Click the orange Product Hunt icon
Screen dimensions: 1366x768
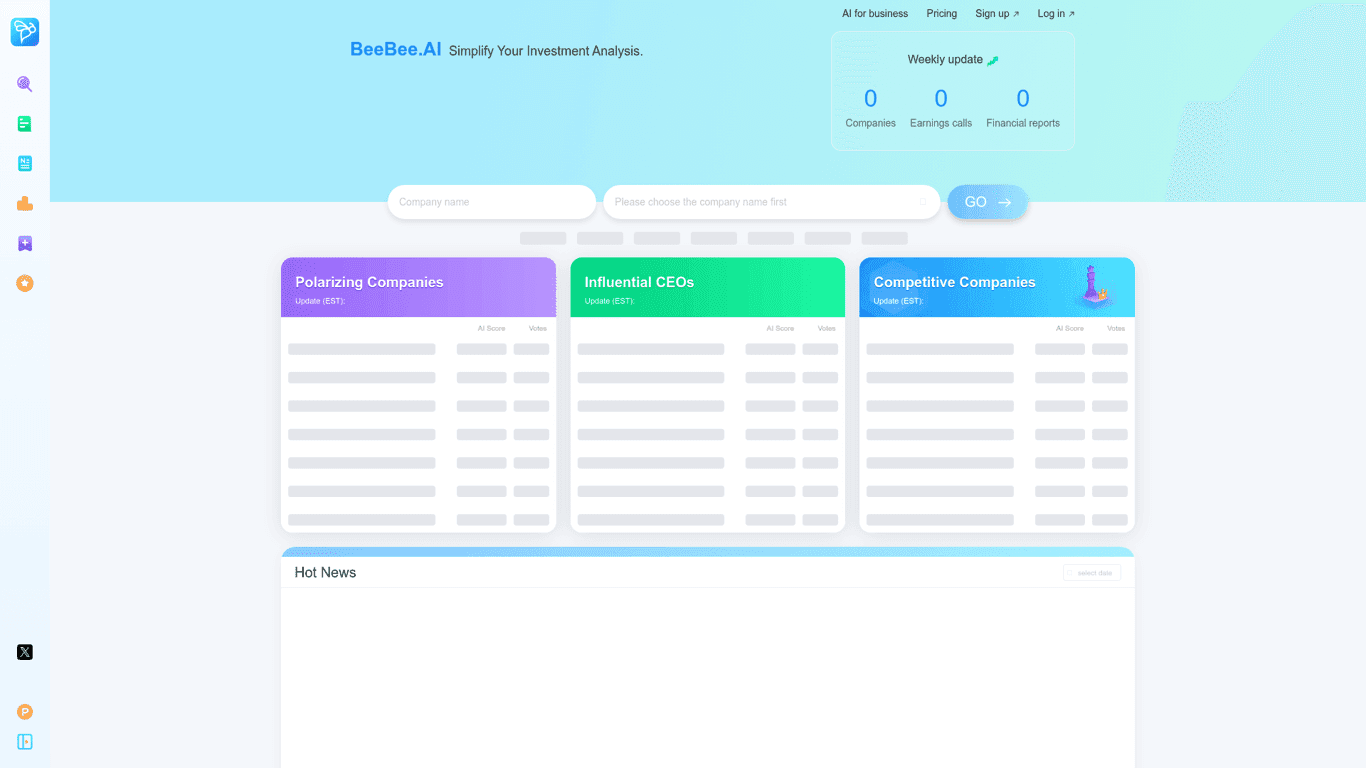pyautogui.click(x=25, y=712)
